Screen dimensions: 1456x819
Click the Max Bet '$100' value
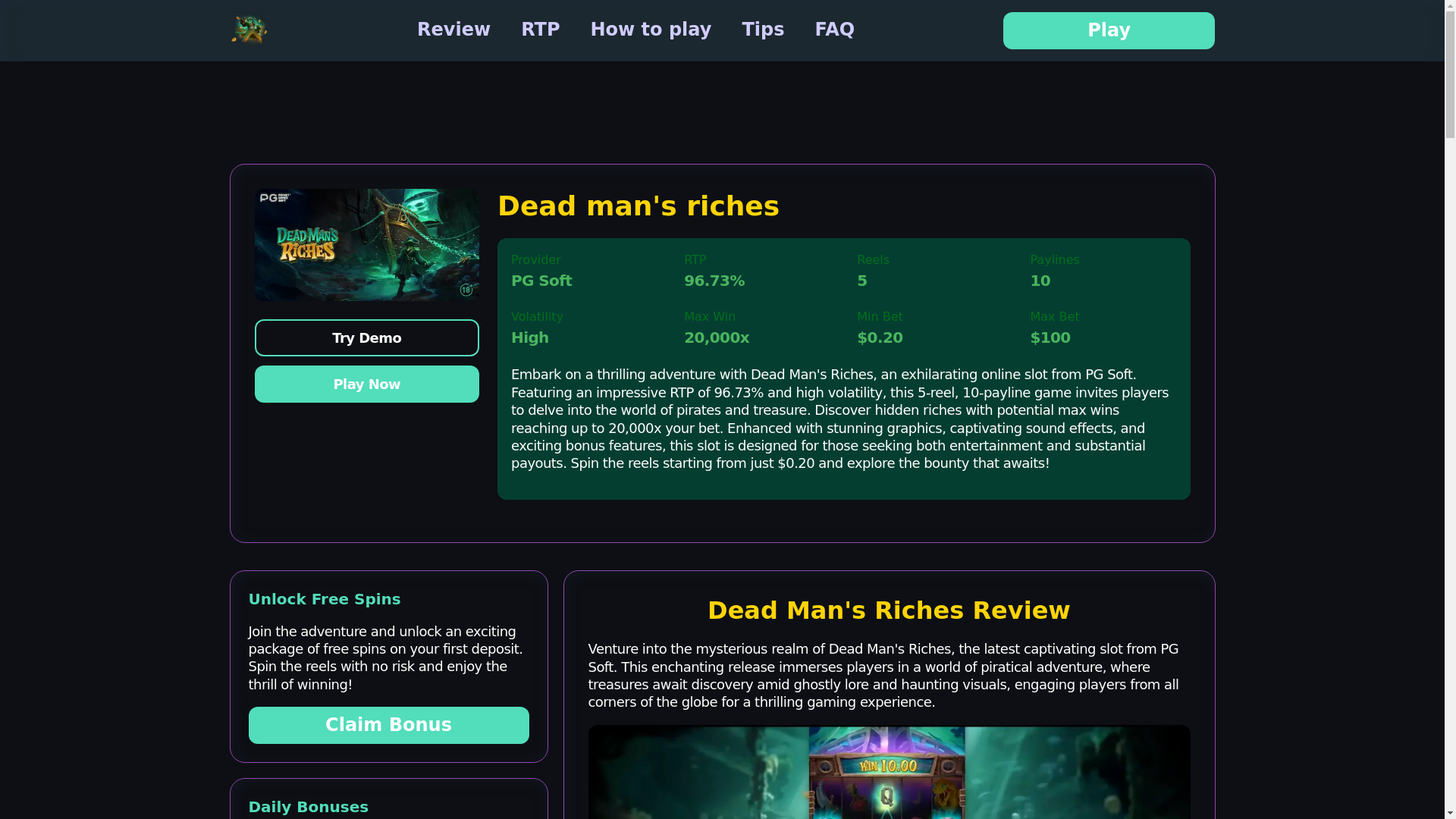pos(1050,337)
